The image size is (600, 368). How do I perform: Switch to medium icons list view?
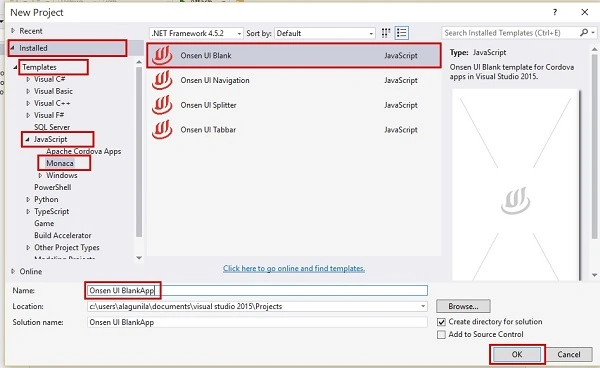(401, 33)
